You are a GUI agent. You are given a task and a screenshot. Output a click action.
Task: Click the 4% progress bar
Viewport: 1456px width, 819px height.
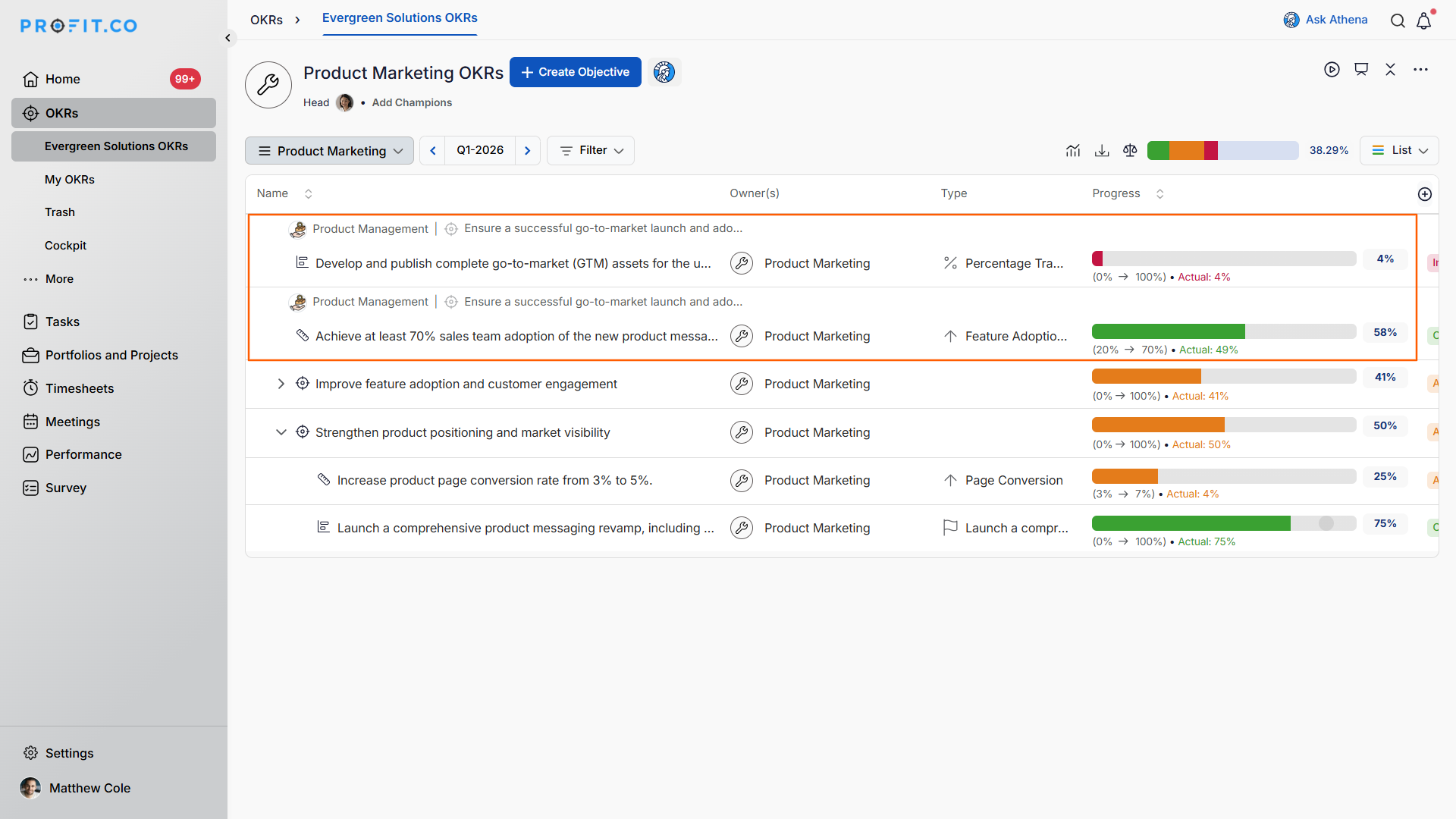(x=1223, y=259)
